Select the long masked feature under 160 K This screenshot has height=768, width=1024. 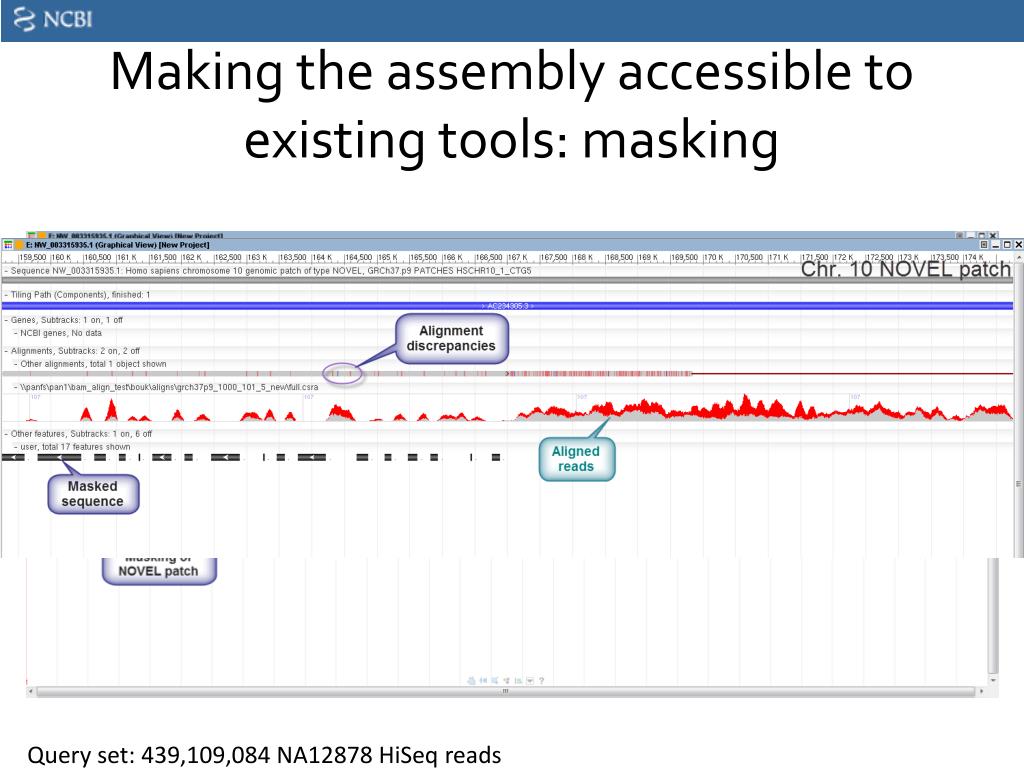point(59,457)
